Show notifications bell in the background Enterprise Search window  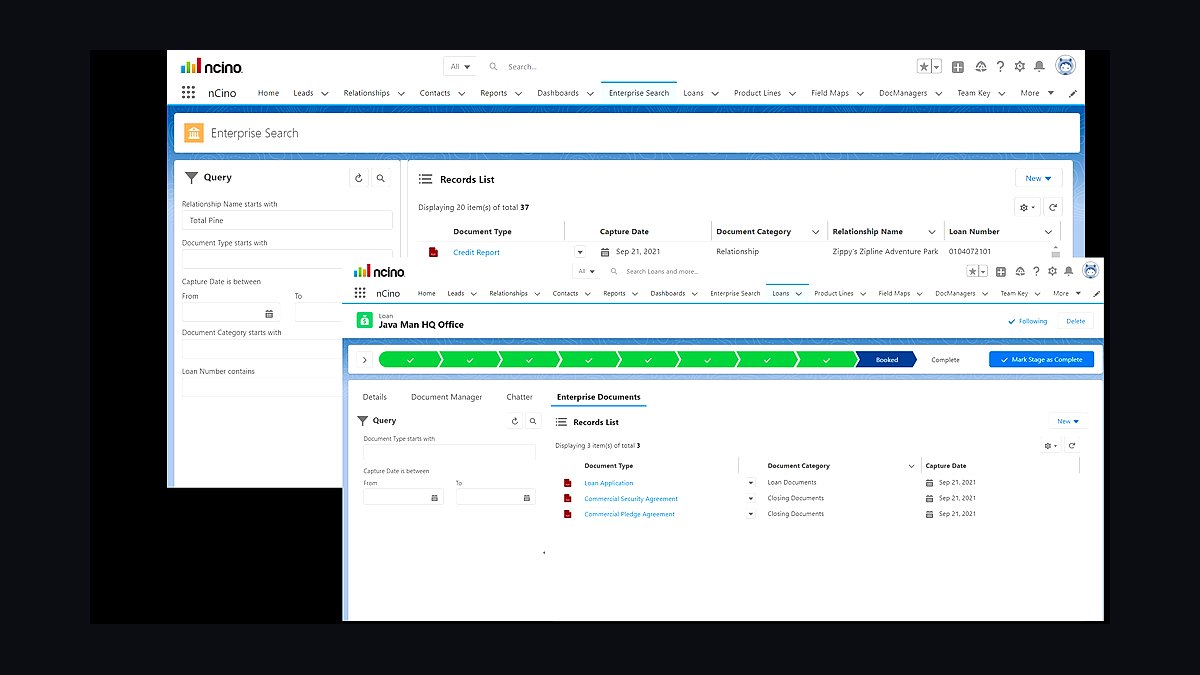click(x=1039, y=66)
